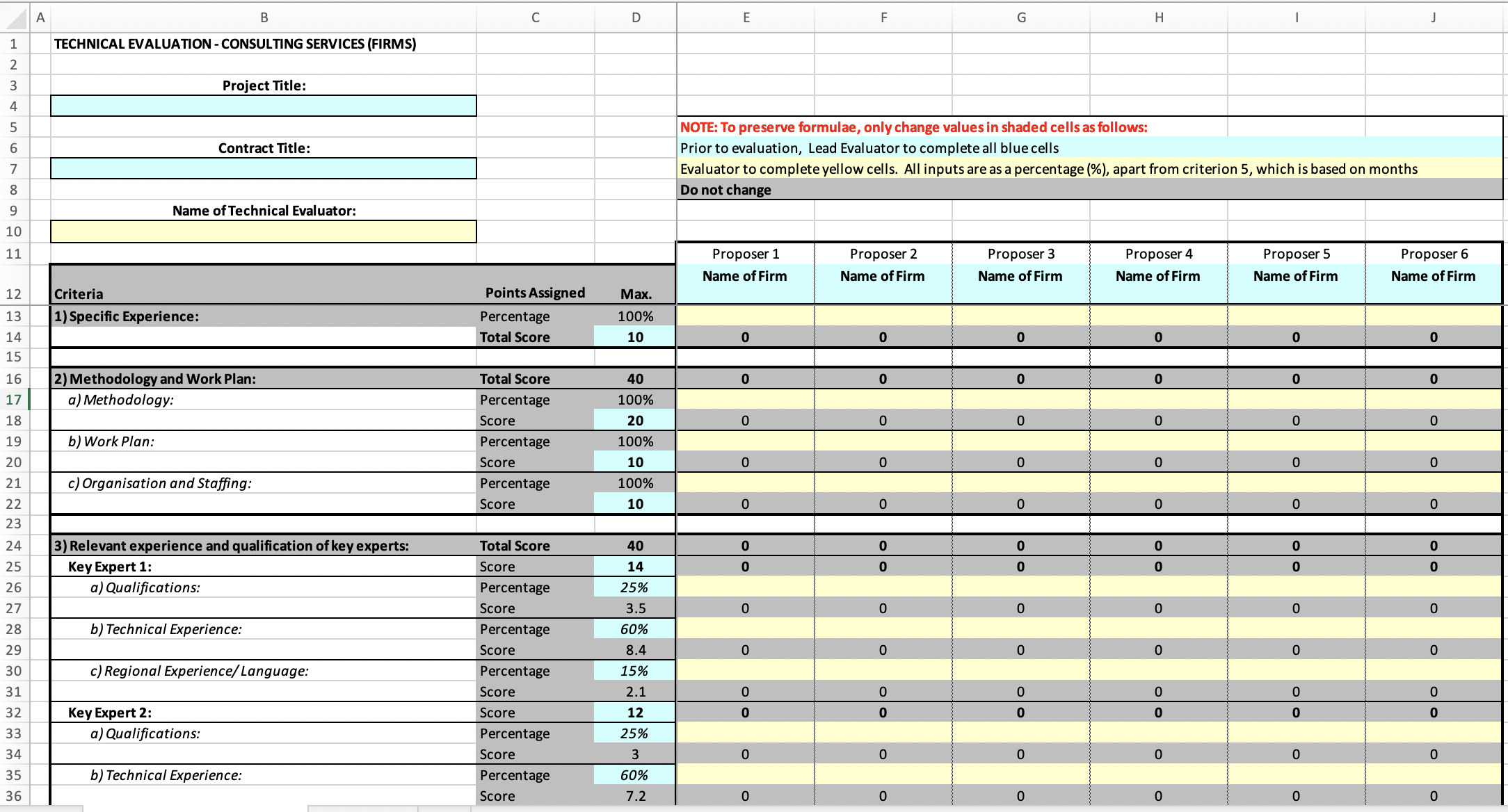1508x812 pixels.
Task: Select column E header
Action: coord(746,17)
